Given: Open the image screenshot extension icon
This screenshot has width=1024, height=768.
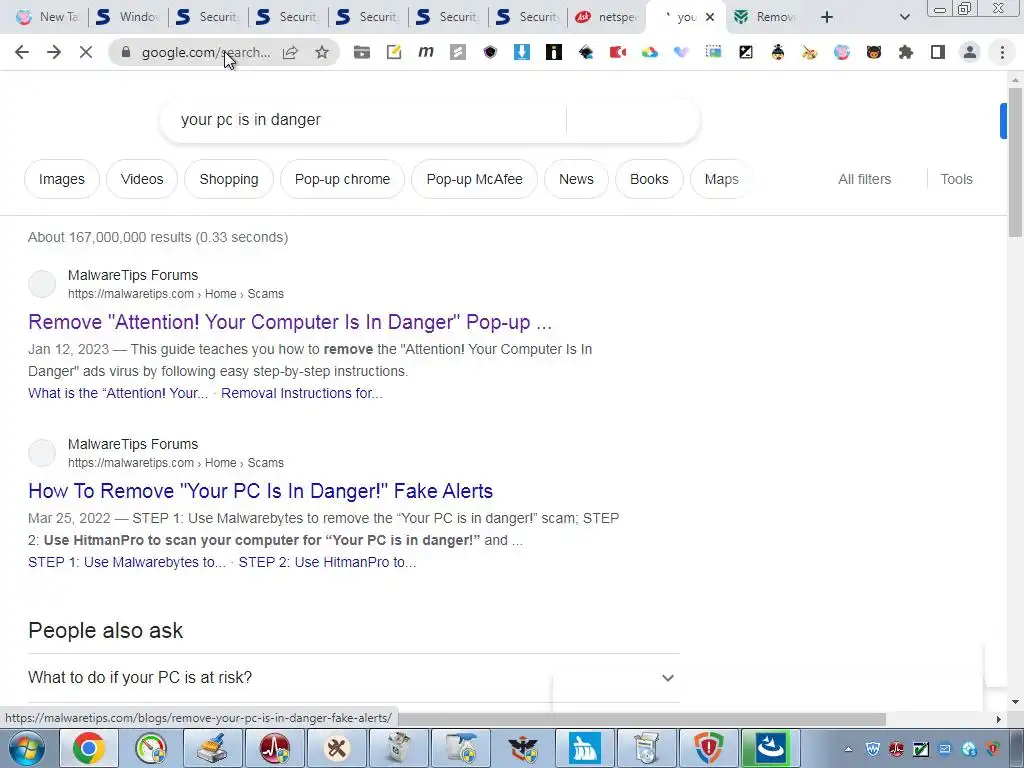Looking at the screenshot, I should coord(714,52).
